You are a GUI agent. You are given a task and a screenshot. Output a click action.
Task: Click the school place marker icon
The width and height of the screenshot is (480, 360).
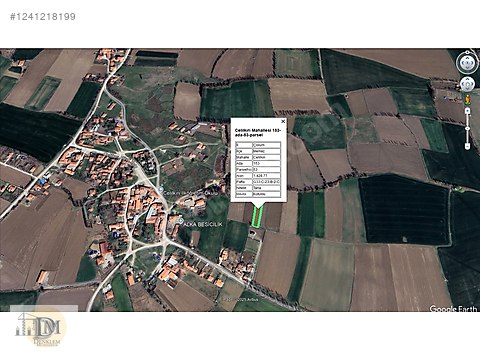[161, 189]
